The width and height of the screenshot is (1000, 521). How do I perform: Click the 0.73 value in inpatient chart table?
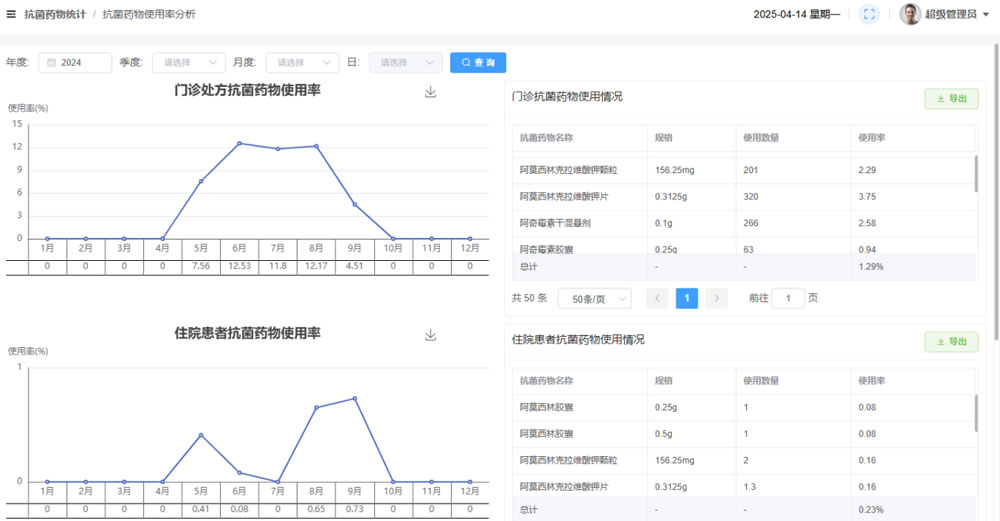pyautogui.click(x=355, y=509)
